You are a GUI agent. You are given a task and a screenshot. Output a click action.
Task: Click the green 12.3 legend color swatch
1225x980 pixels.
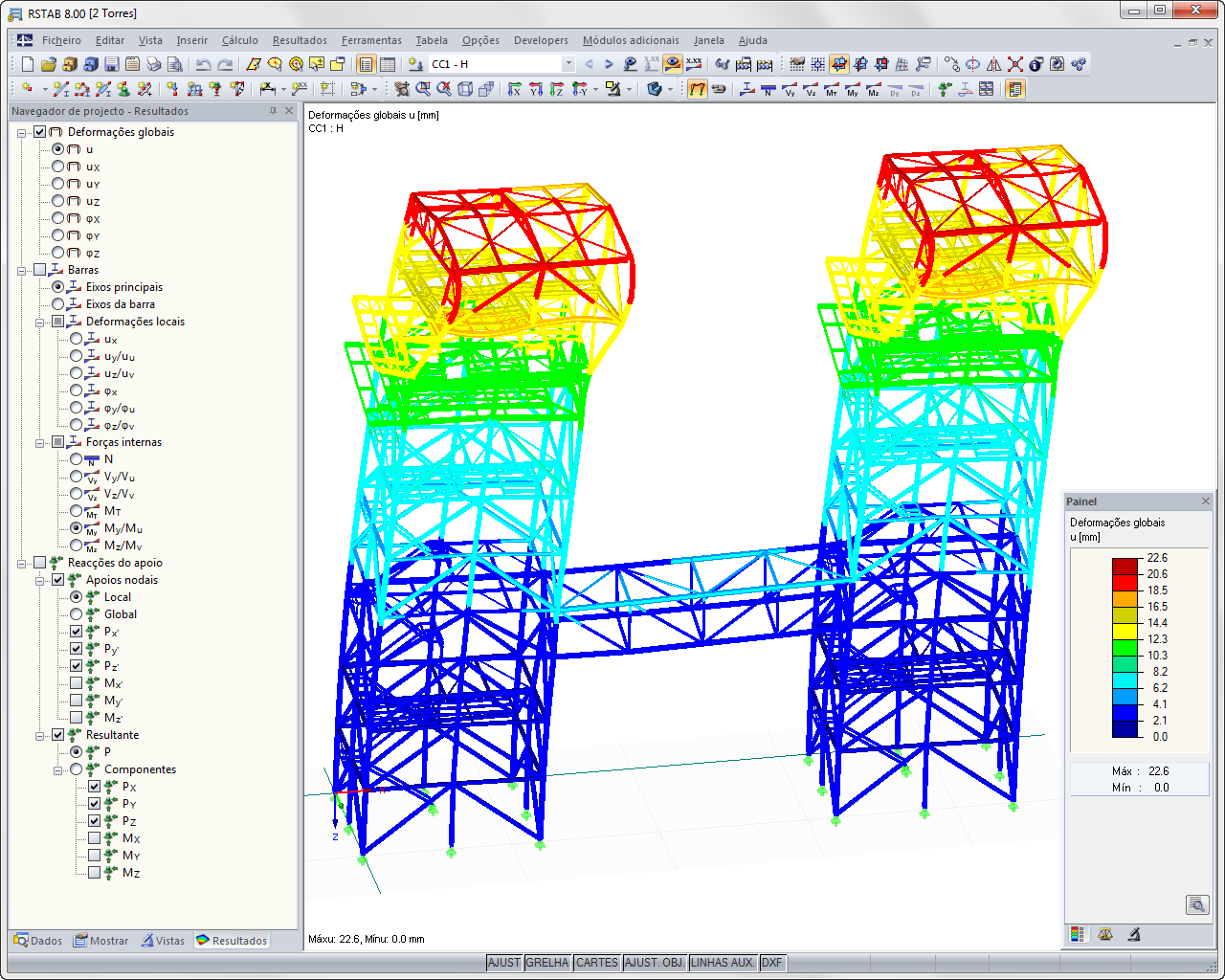coord(1125,647)
